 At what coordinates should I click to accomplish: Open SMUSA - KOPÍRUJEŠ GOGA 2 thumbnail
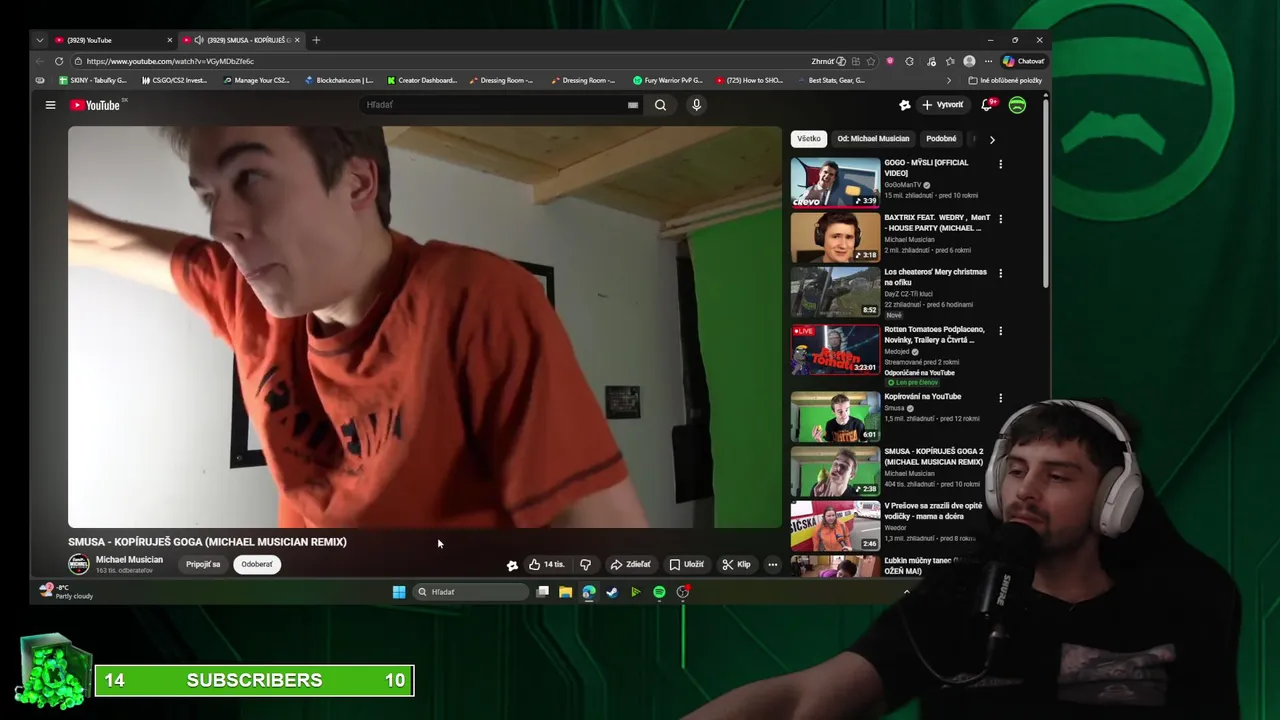pyautogui.click(x=835, y=470)
